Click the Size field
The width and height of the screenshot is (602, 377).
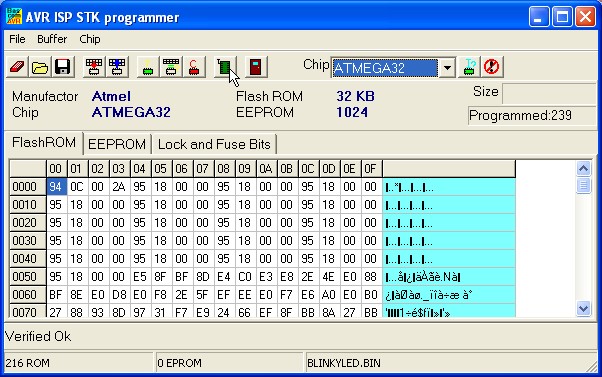[x=549, y=93]
